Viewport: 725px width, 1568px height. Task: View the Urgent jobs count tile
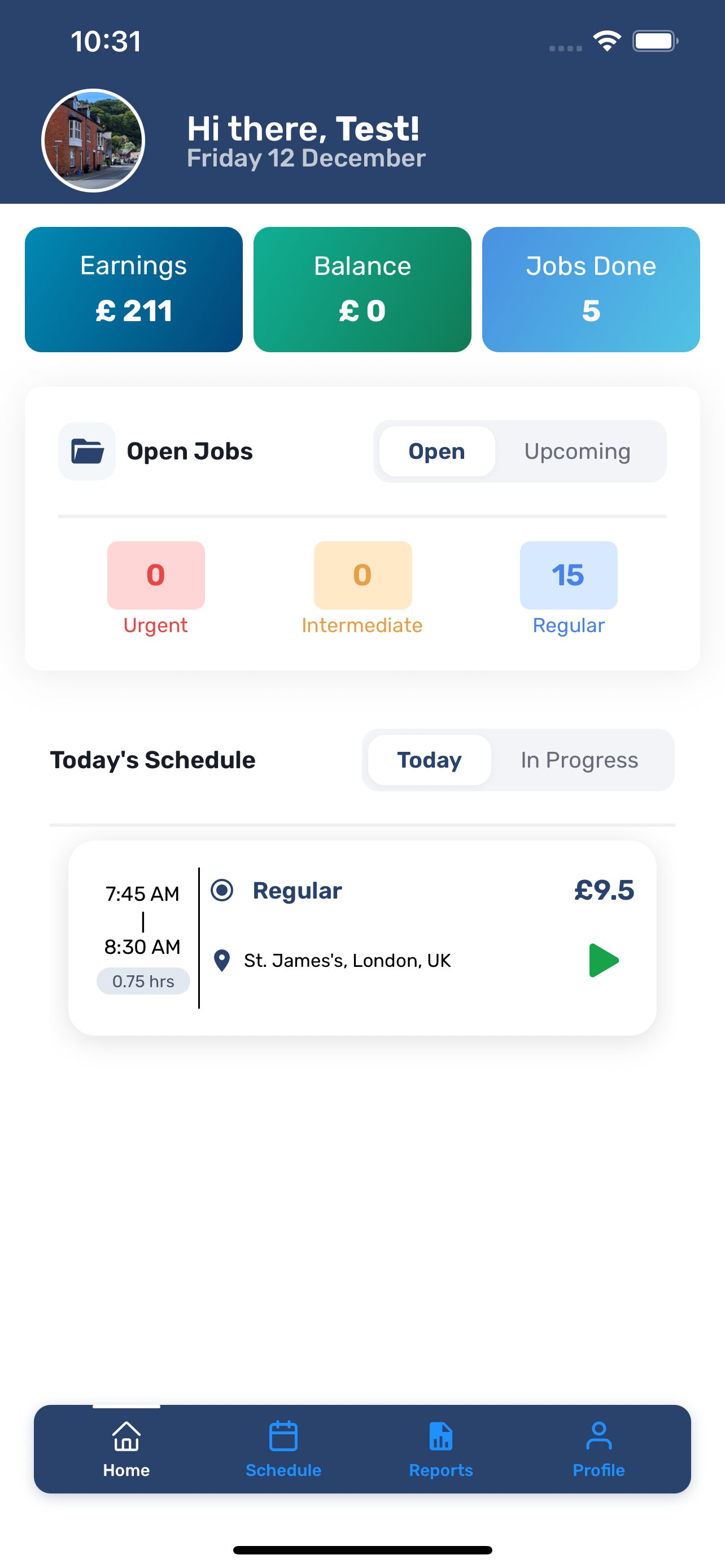point(156,575)
